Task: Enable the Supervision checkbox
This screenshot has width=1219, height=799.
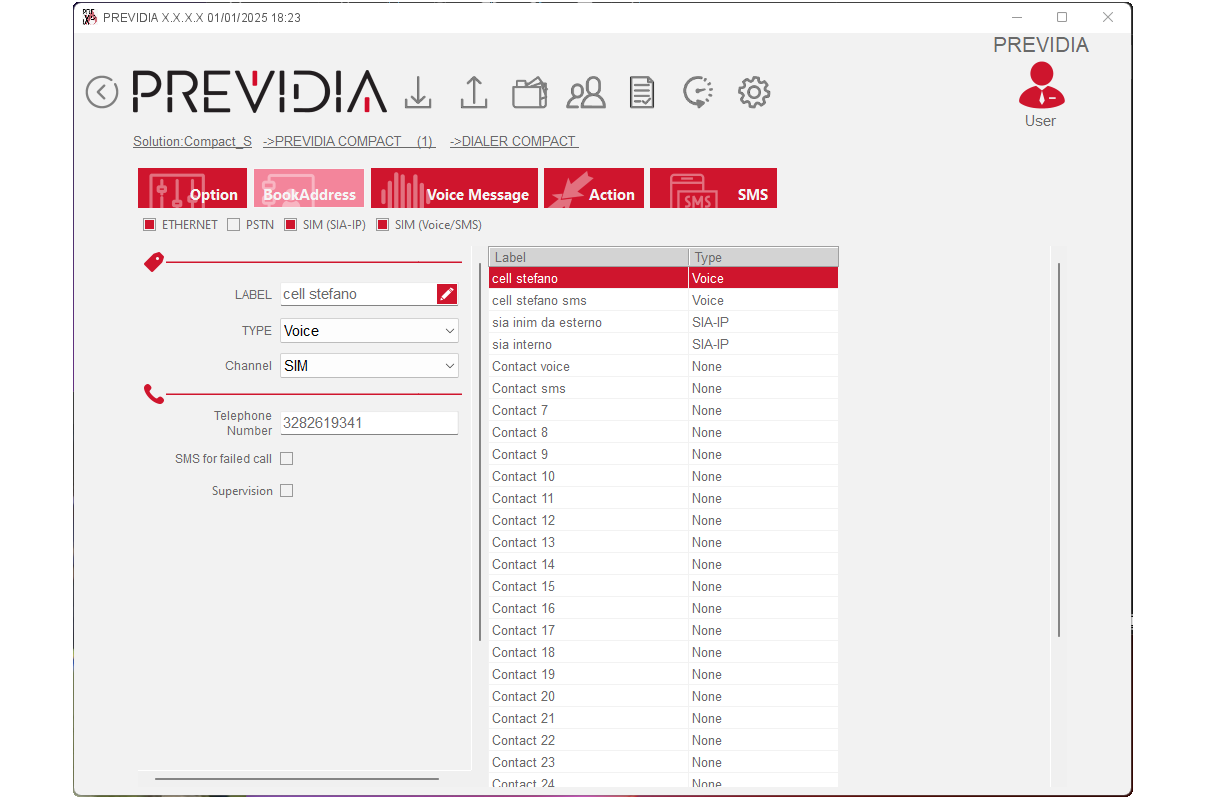Action: 287,491
